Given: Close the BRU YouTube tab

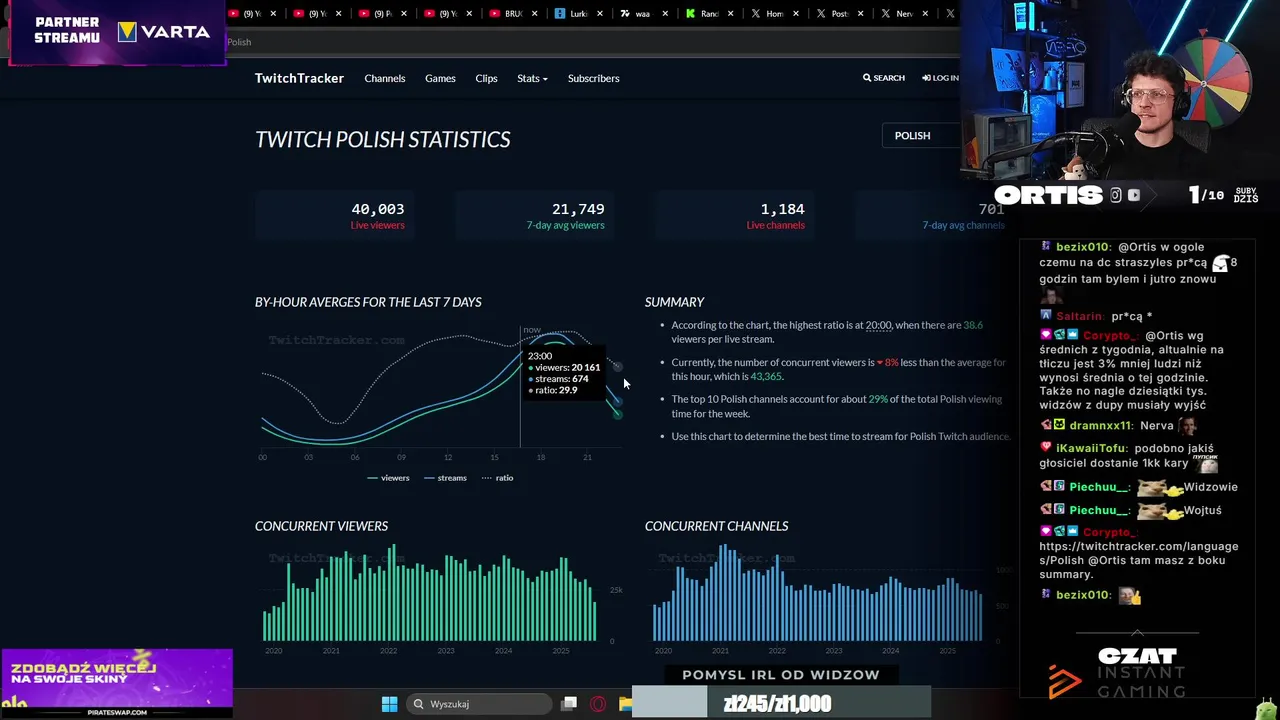Looking at the screenshot, I should (535, 14).
